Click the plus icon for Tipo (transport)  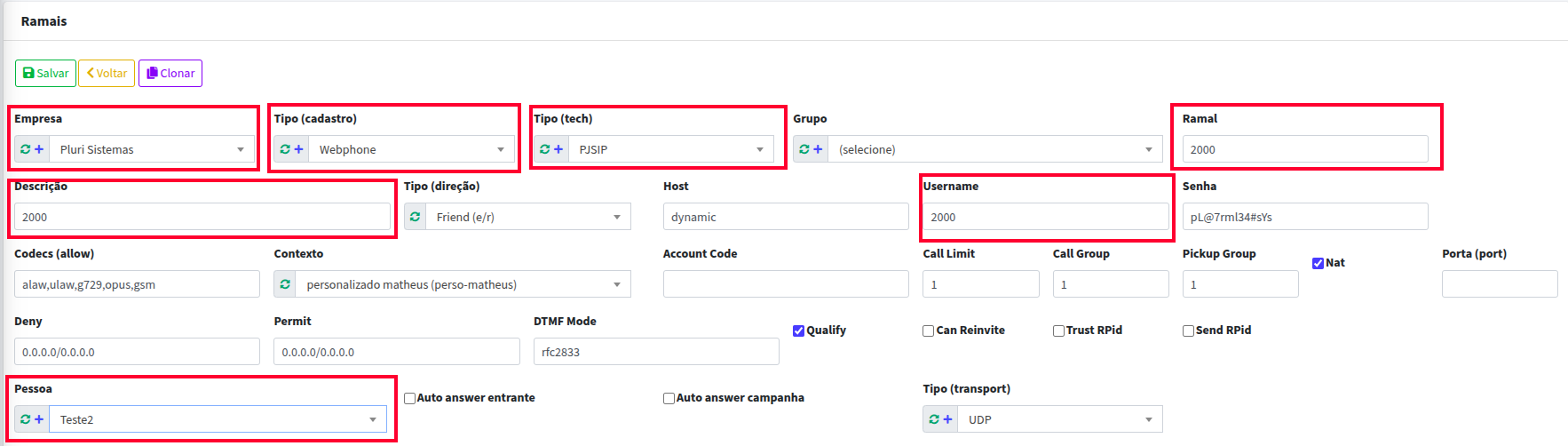[x=947, y=419]
